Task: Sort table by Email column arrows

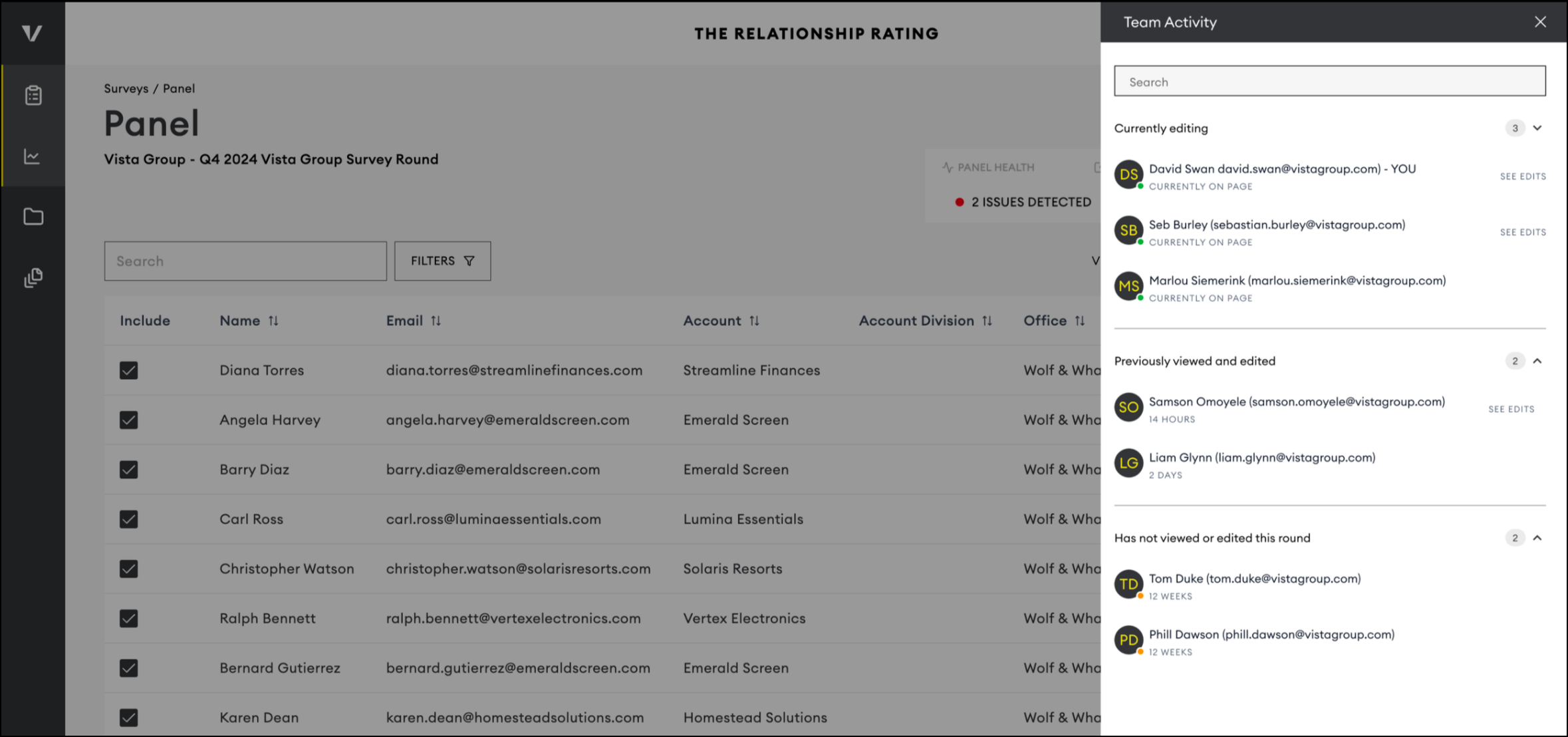Action: click(436, 321)
